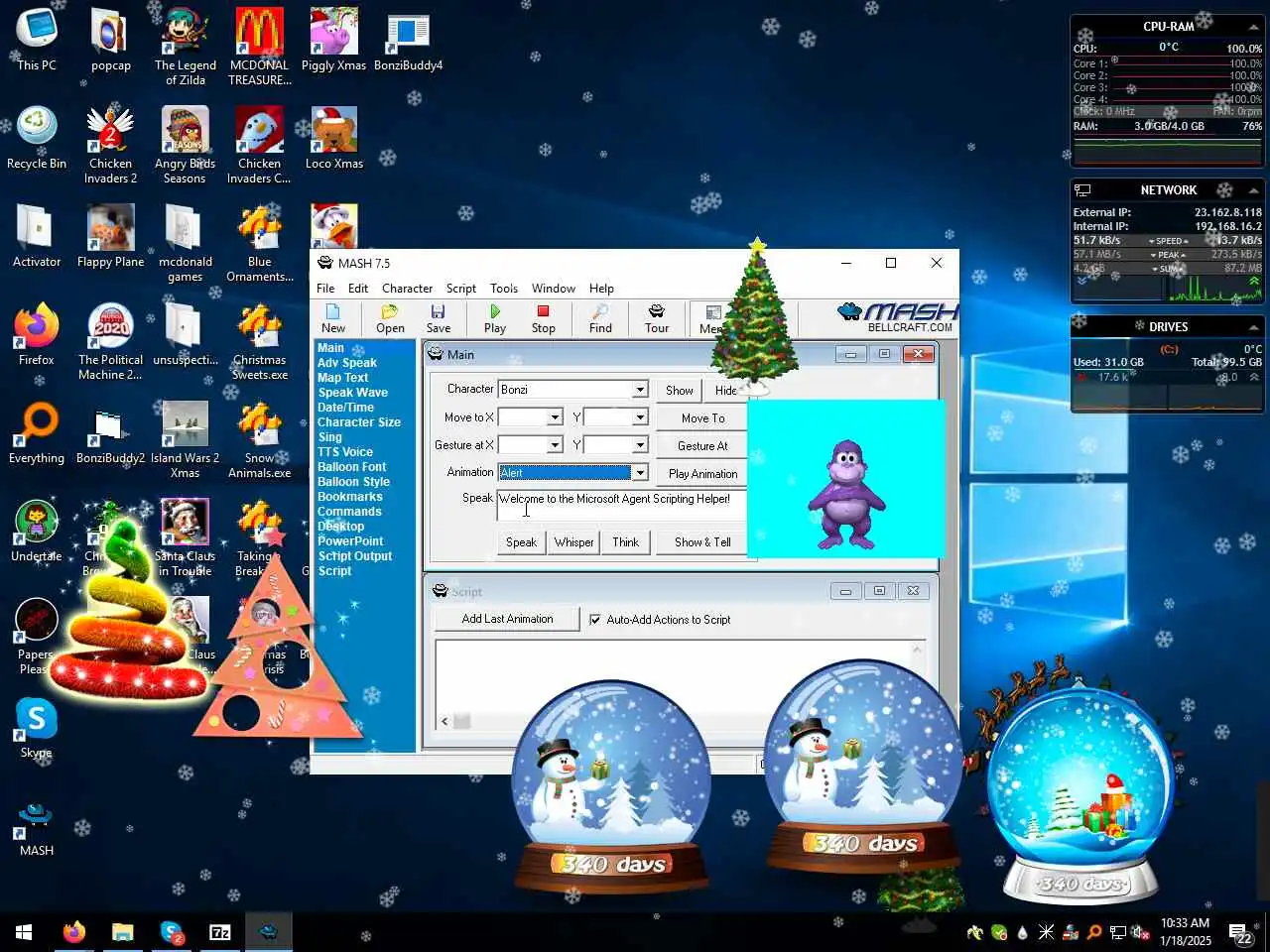Click the Show & Tell button
The image size is (1270, 952).
(702, 542)
